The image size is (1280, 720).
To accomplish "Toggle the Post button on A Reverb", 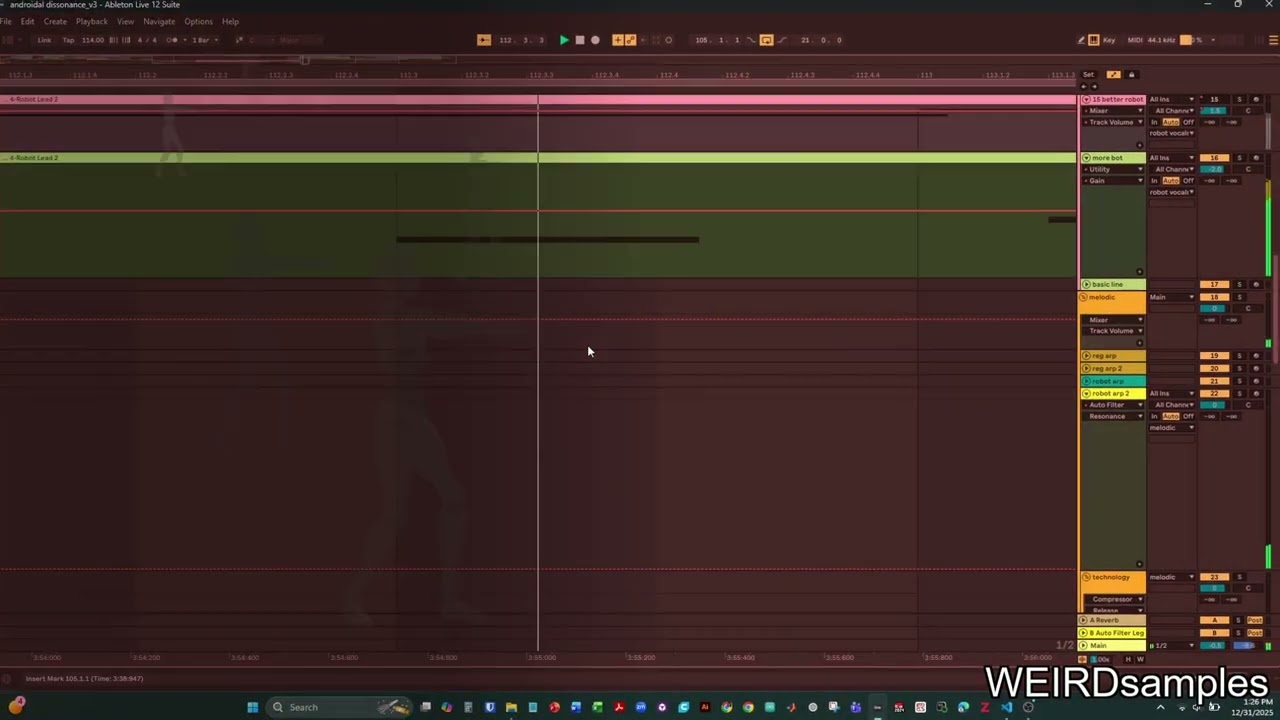I will pos(1254,620).
